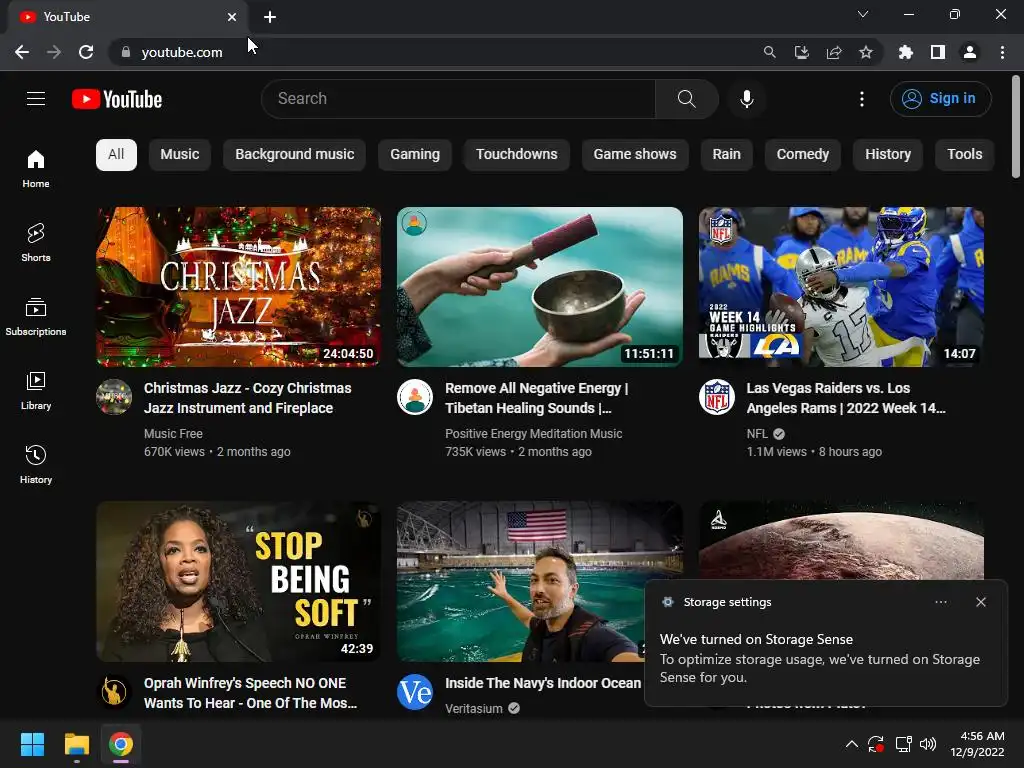Go to Home in sidebar

coord(36,168)
